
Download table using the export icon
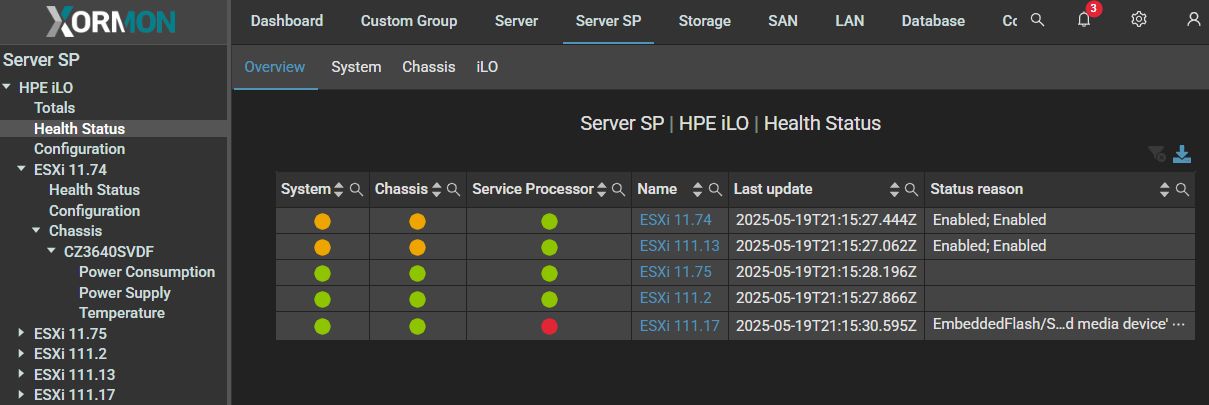(x=1182, y=154)
